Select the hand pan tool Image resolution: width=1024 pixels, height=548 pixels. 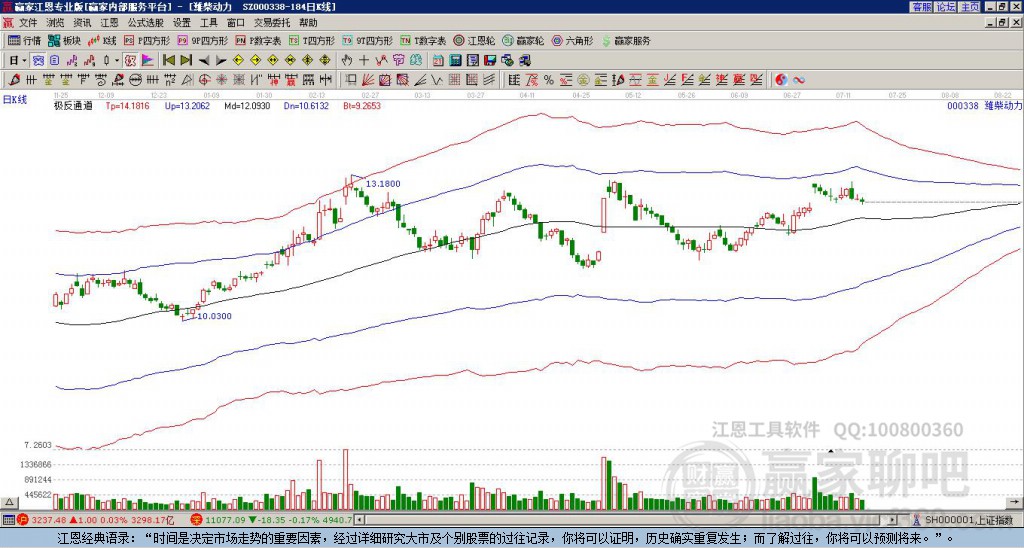coord(346,60)
